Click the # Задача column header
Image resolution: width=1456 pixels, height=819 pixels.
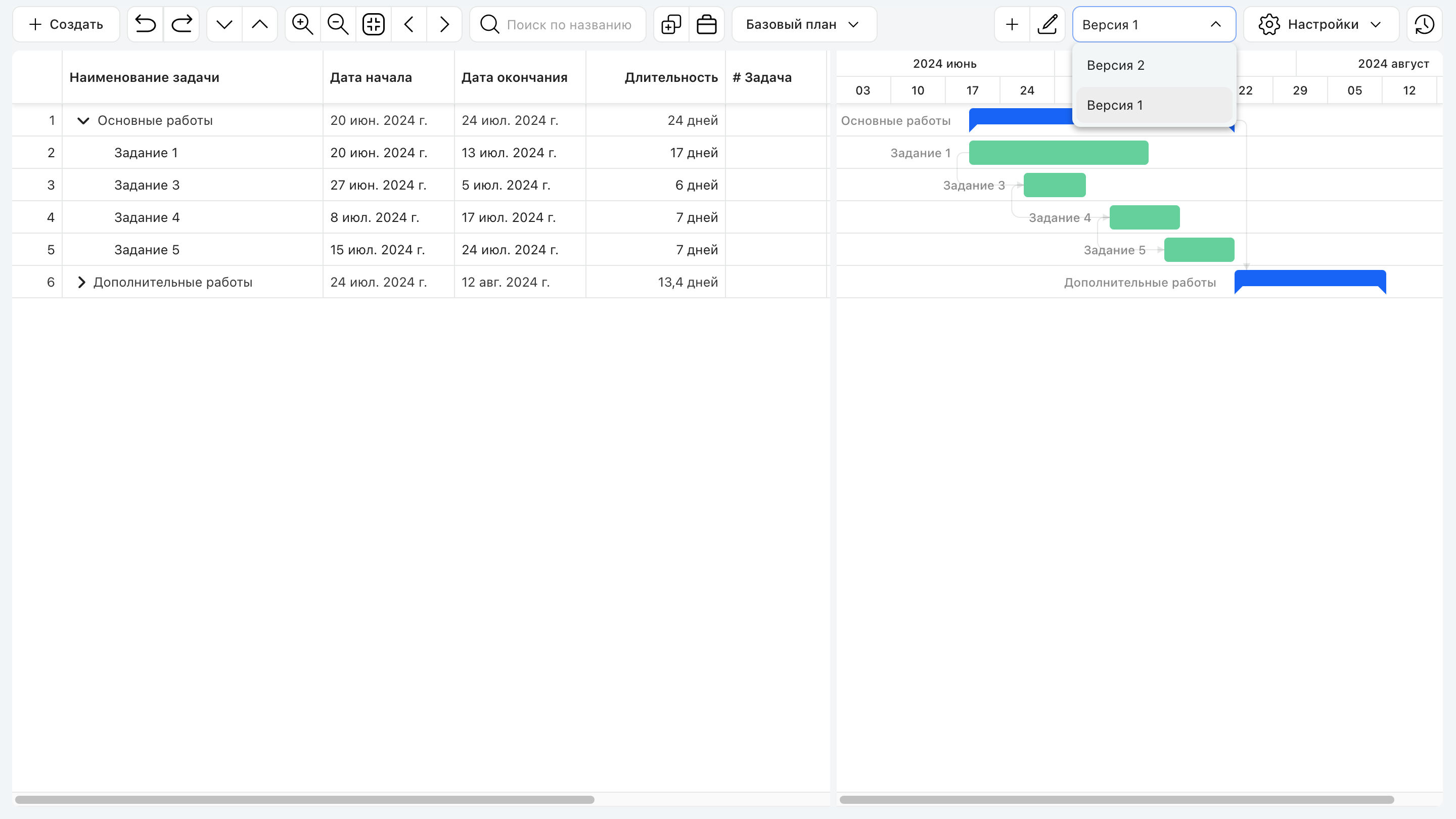tap(776, 77)
